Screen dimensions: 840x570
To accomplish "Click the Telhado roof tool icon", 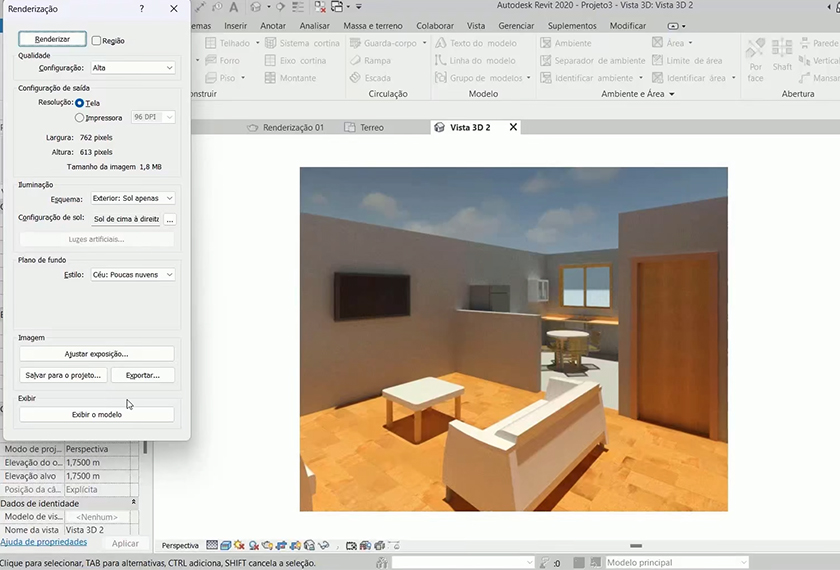I will (211, 44).
